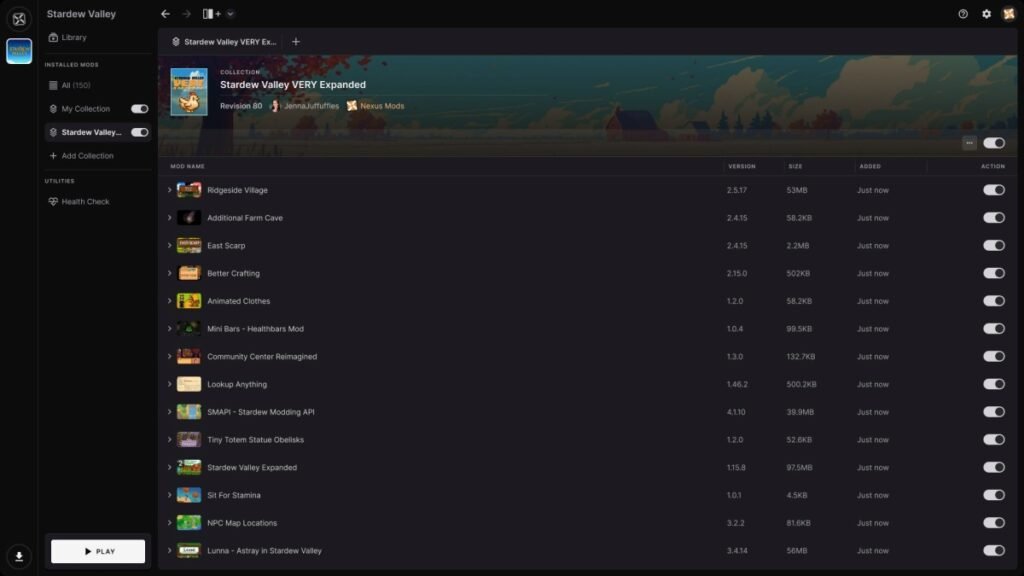This screenshot has width=1024, height=576.
Task: Click the user profile avatar icon
Action: [x=1009, y=14]
